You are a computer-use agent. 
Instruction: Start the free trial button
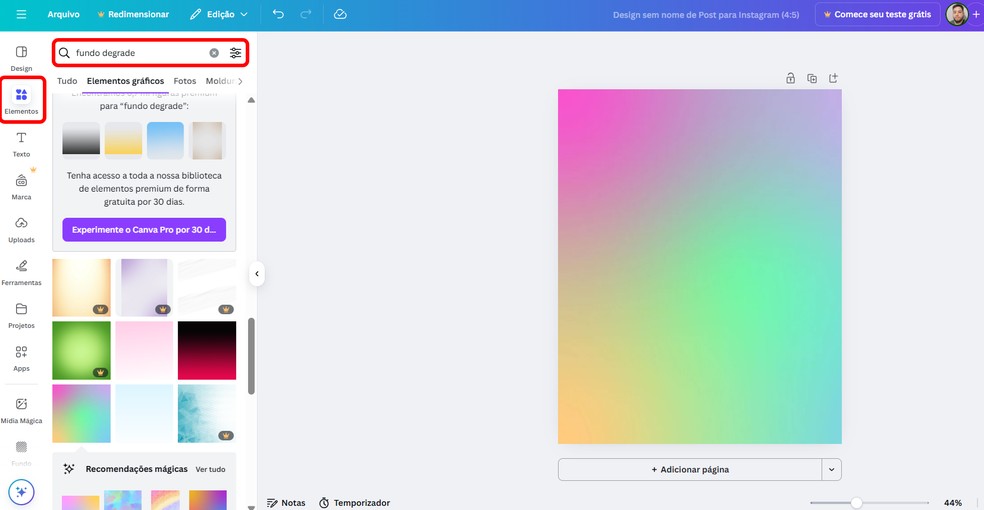[x=877, y=14]
